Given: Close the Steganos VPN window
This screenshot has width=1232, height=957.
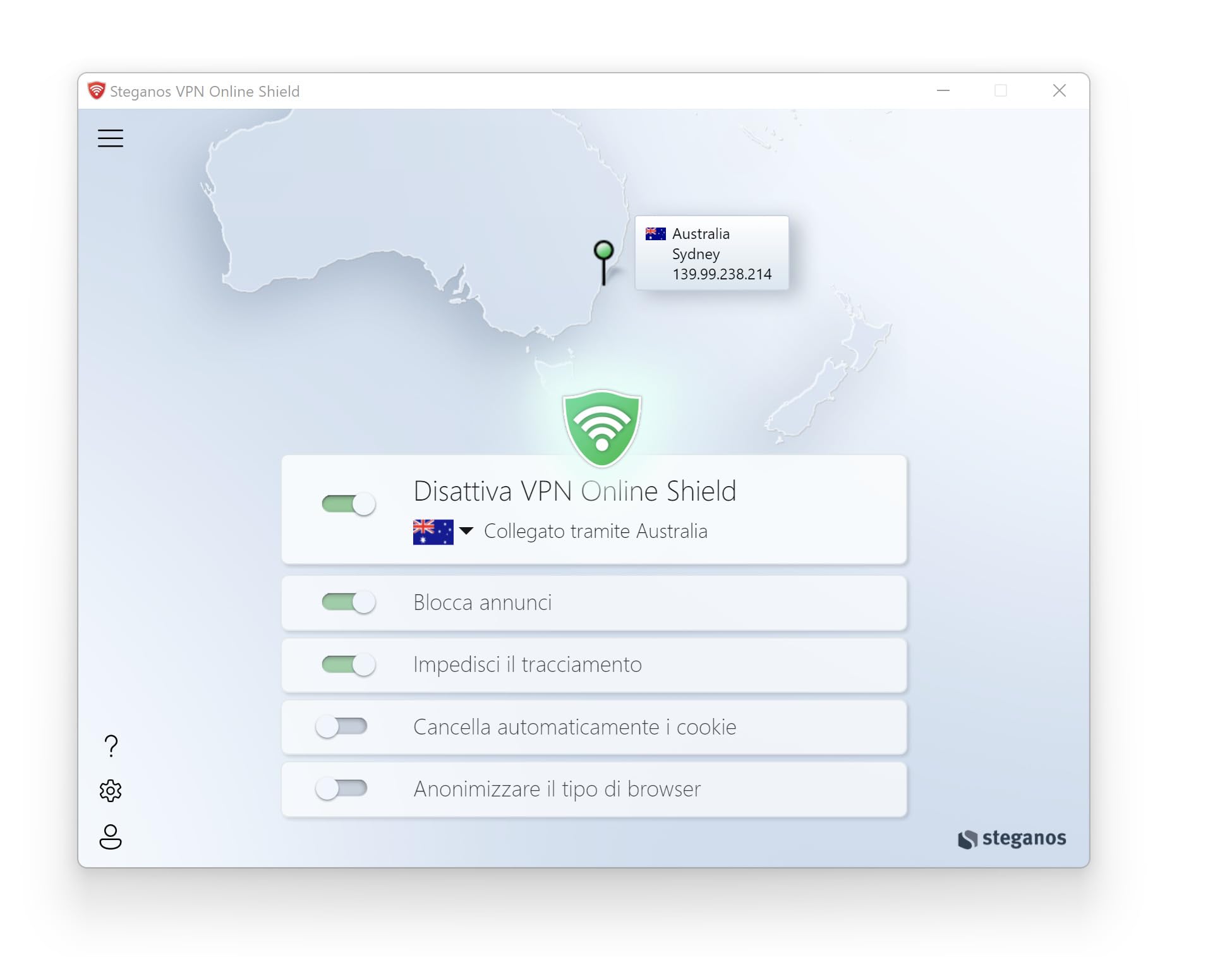Looking at the screenshot, I should 1060,91.
